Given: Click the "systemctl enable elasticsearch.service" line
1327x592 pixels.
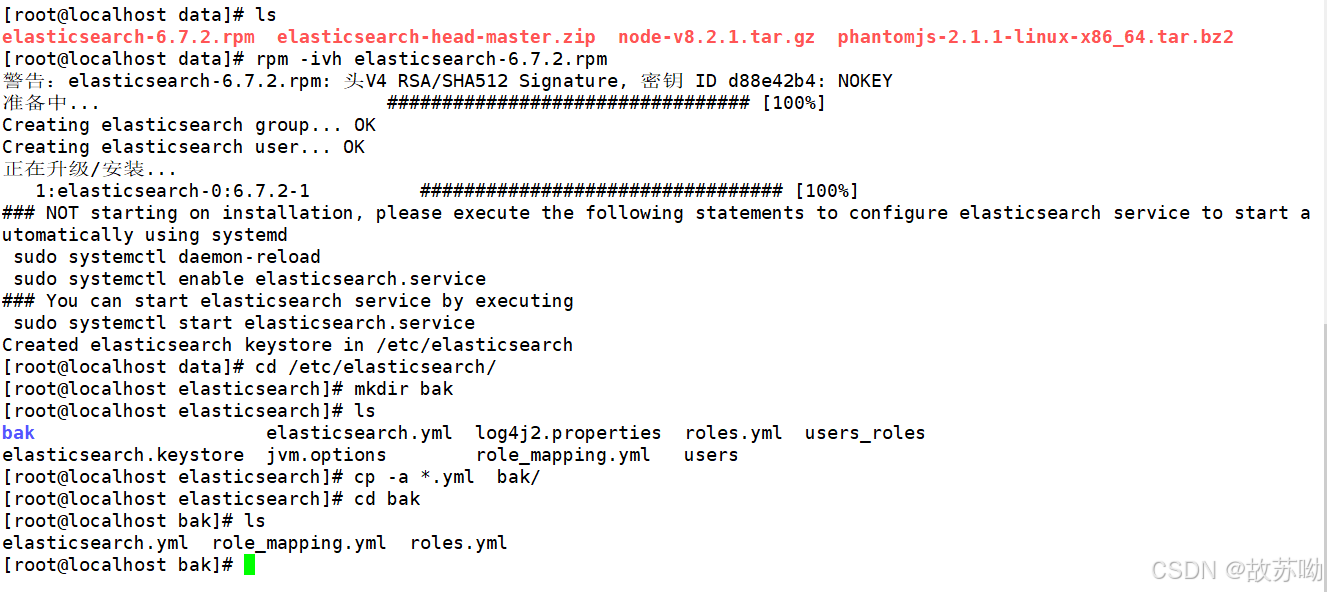Looking at the screenshot, I should click(x=249, y=279).
